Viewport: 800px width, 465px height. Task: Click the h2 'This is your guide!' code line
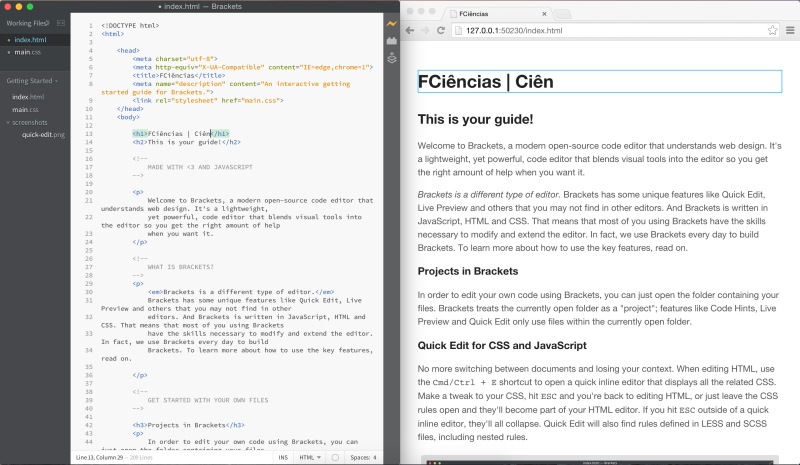[x=186, y=142]
